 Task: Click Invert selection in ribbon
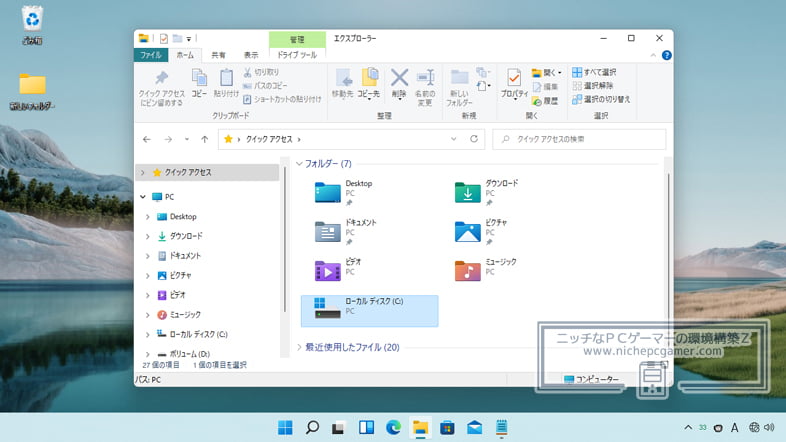tap(601, 99)
